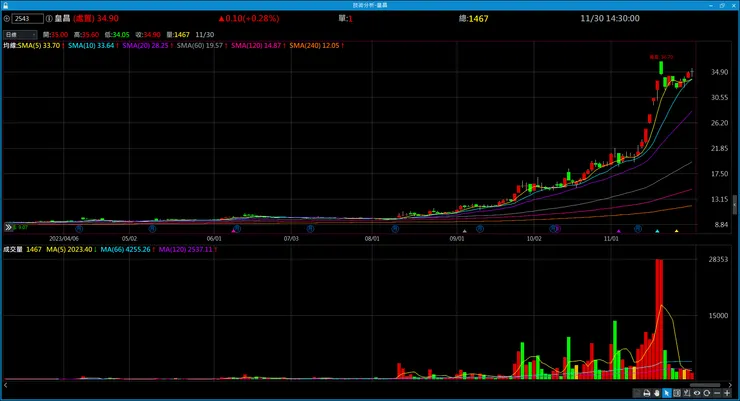This screenshot has height=401, width=740.
Task: Click the print chart icon
Action: [x=647, y=393]
